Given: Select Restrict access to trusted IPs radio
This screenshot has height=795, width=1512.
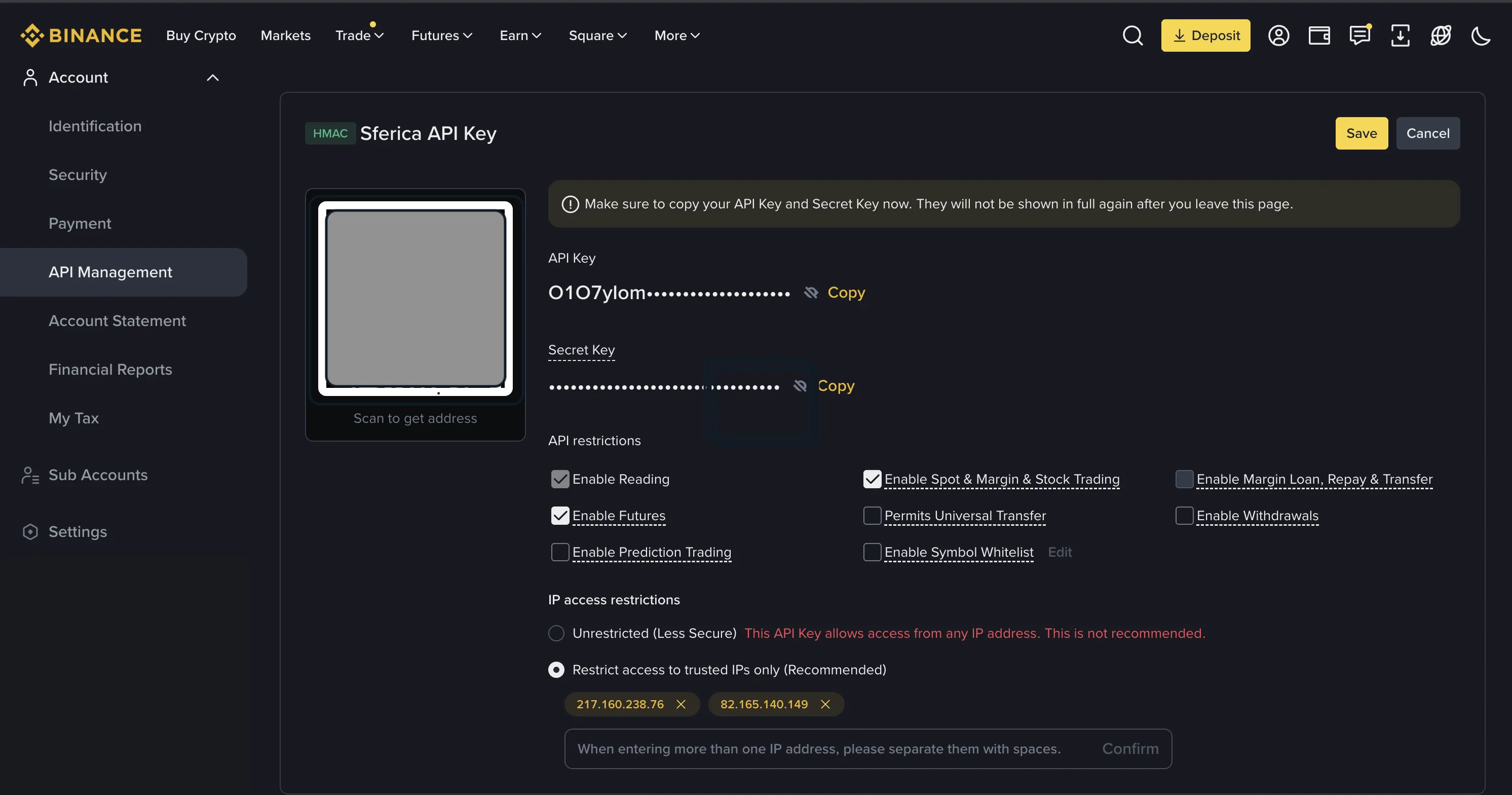Looking at the screenshot, I should click(x=556, y=670).
